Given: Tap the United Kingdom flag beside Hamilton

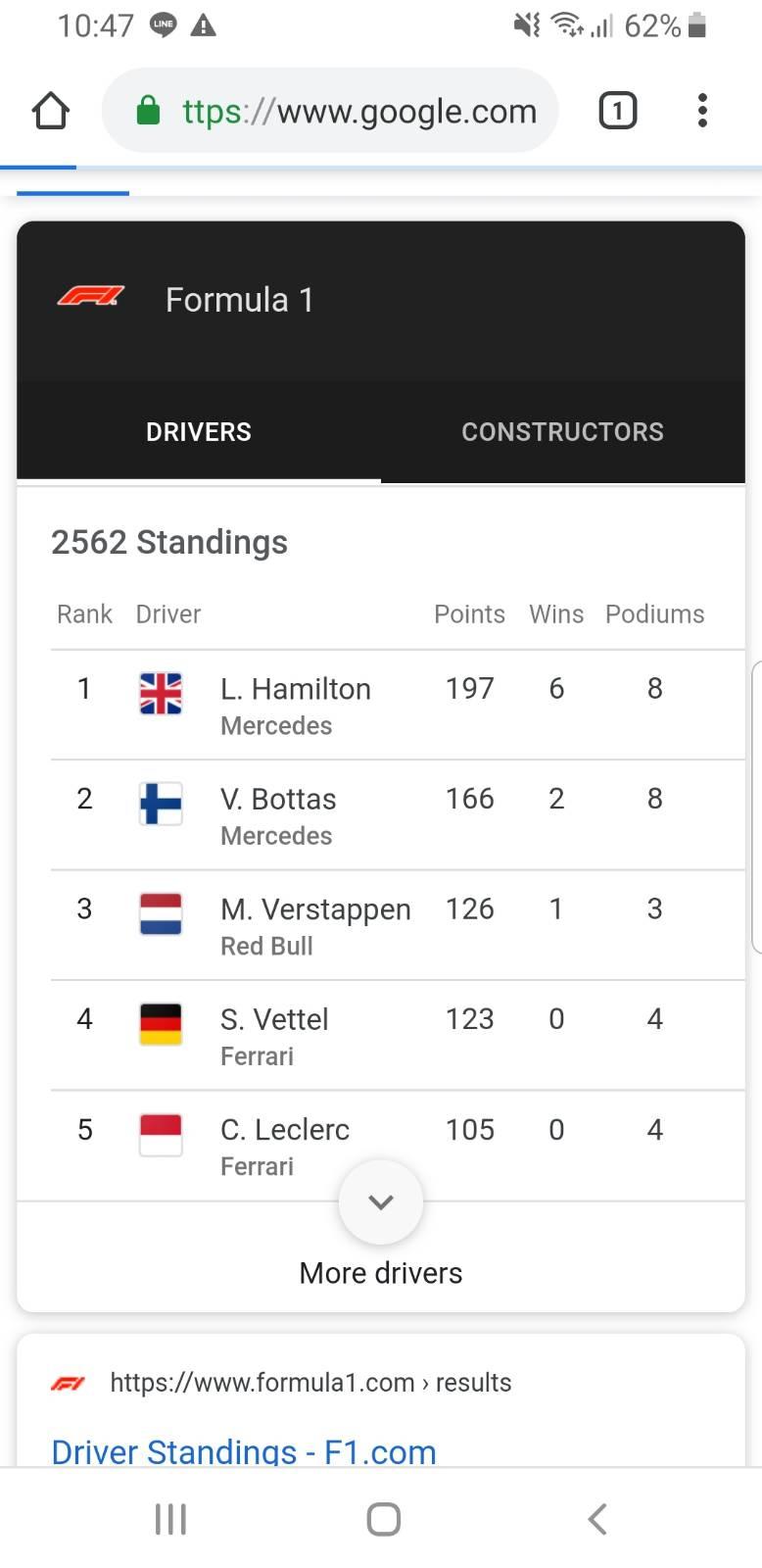Looking at the screenshot, I should click(x=161, y=694).
